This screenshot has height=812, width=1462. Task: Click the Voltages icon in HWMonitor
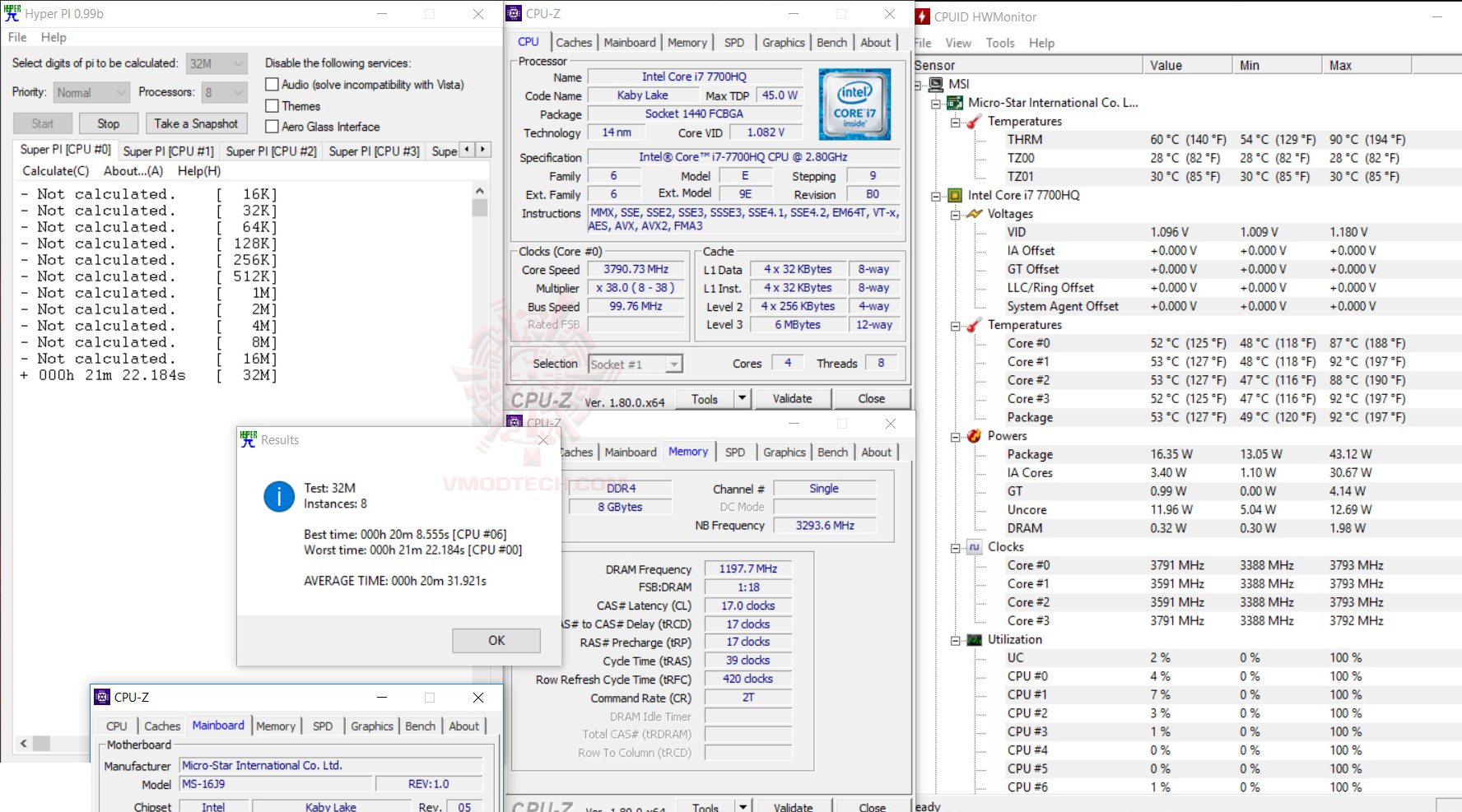click(x=974, y=214)
